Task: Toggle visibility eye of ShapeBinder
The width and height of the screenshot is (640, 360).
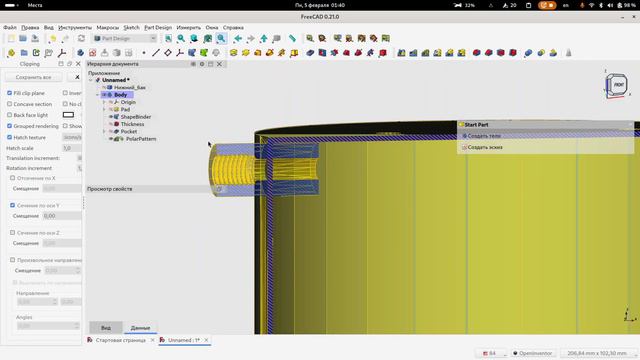Action: [x=111, y=117]
